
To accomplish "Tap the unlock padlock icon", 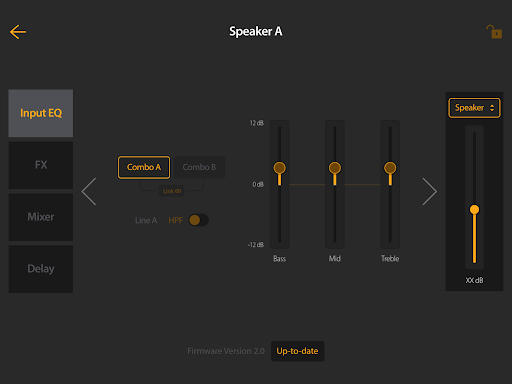I will 494,32.
